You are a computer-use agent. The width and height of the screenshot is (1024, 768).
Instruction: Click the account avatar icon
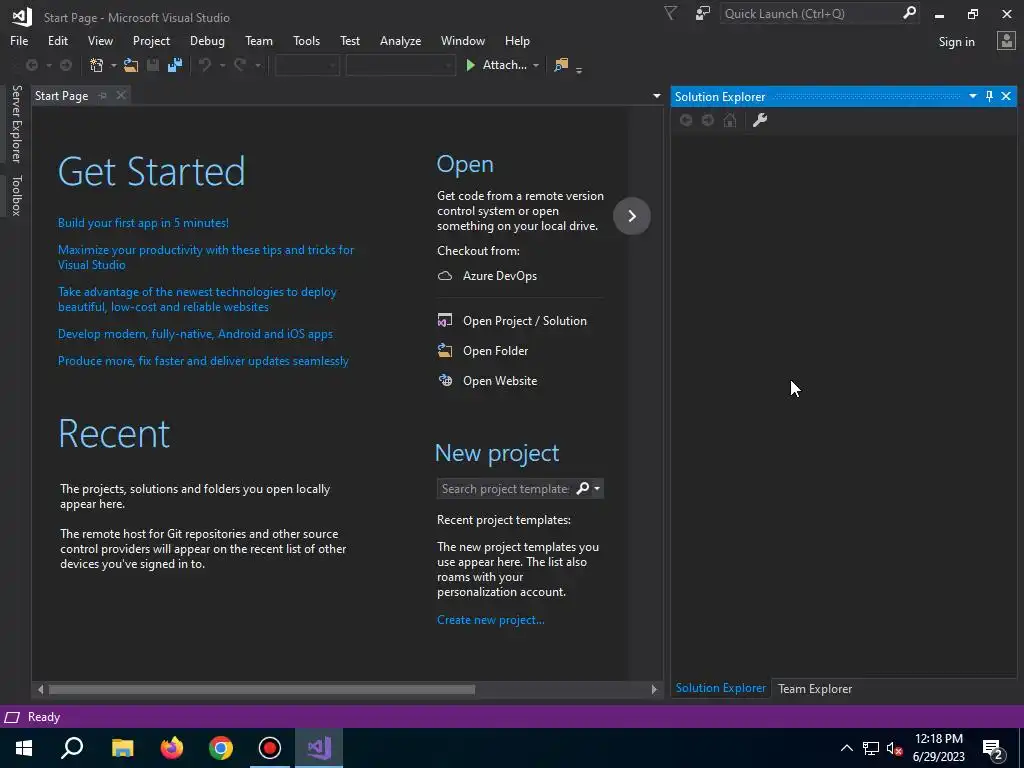1006,40
